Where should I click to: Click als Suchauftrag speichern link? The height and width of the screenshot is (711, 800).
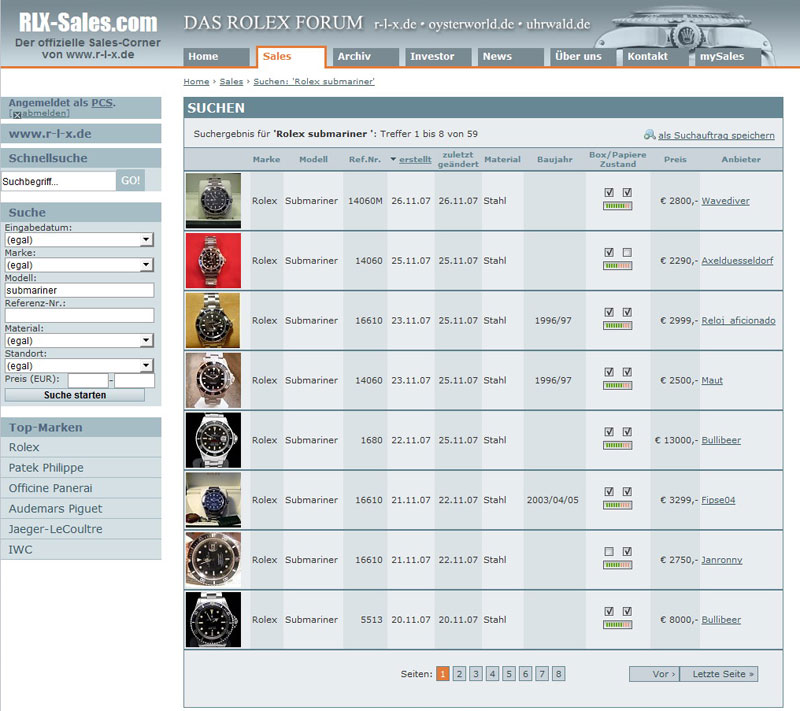(716, 135)
